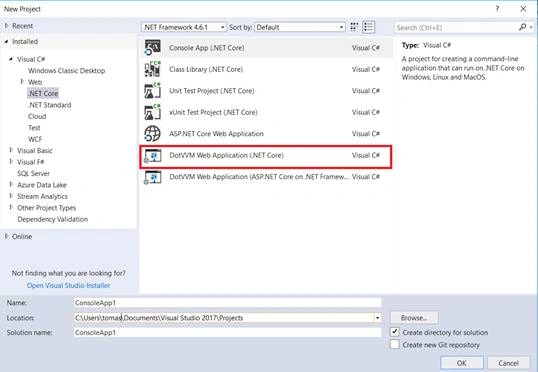Open the search options dropdown arrow
The image size is (538, 372).
point(531,27)
